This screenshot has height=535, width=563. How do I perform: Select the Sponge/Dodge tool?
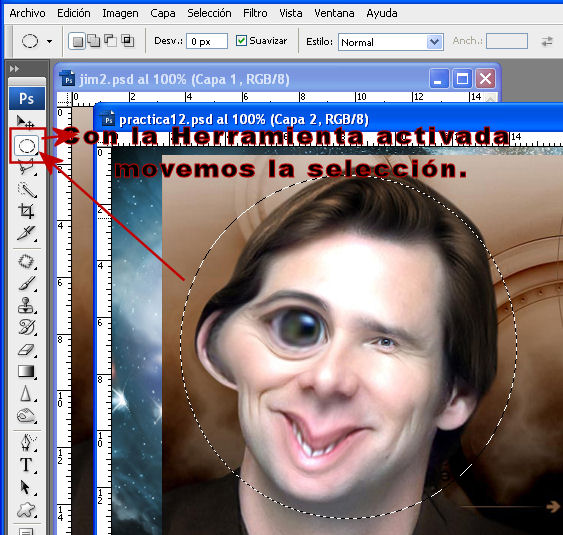[26, 416]
